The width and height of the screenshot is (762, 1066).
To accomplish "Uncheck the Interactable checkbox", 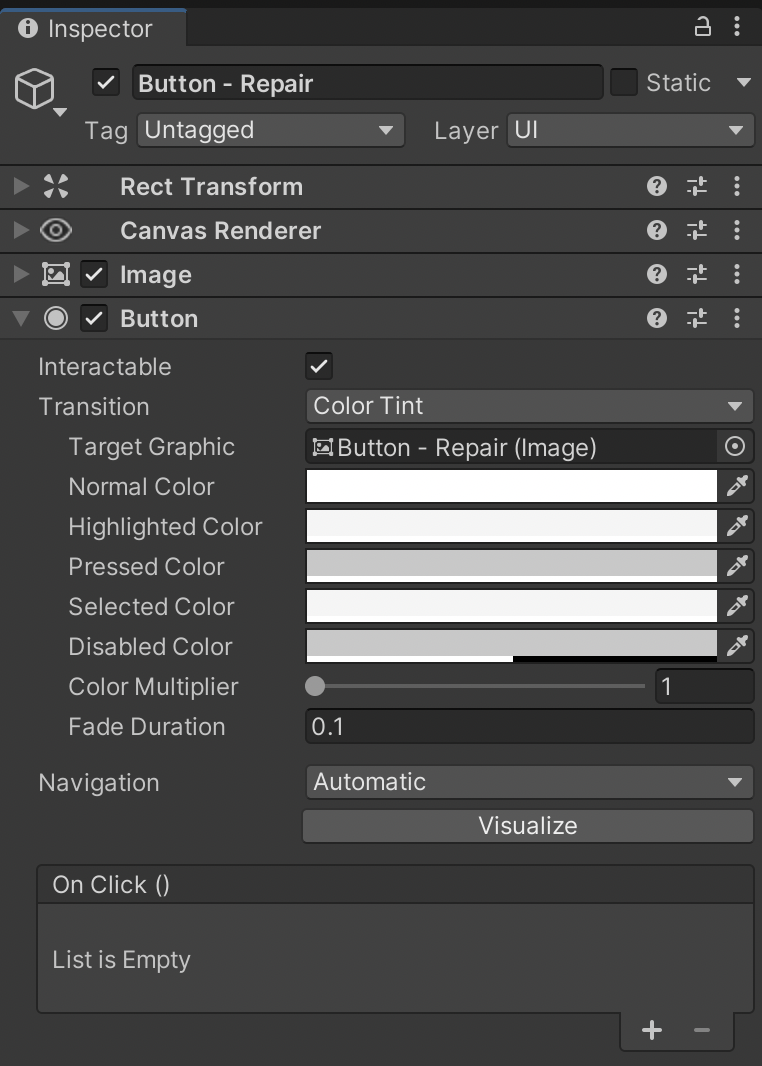I will 319,367.
